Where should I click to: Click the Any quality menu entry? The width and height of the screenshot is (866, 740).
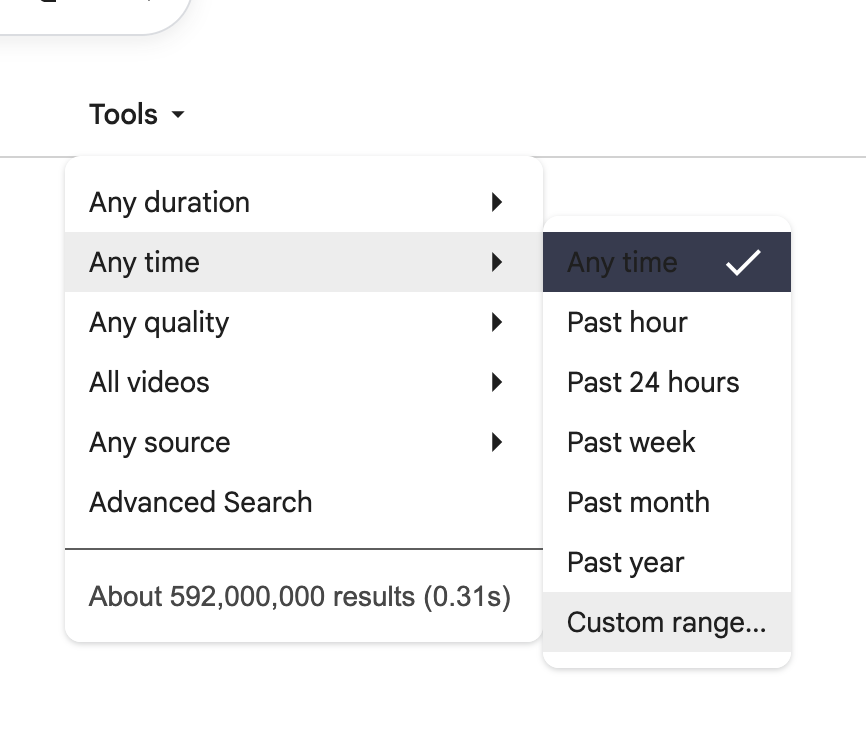(x=160, y=322)
